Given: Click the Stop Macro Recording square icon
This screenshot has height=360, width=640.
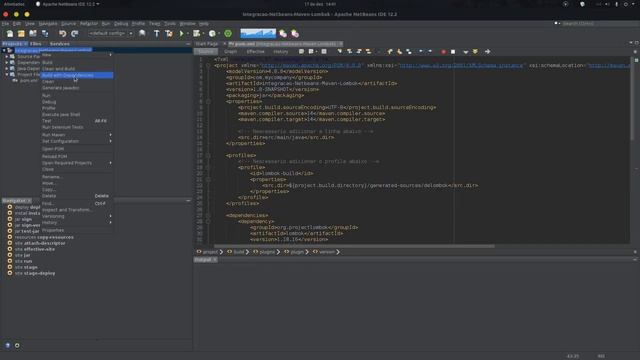Looking at the screenshot, I should point(453,52).
